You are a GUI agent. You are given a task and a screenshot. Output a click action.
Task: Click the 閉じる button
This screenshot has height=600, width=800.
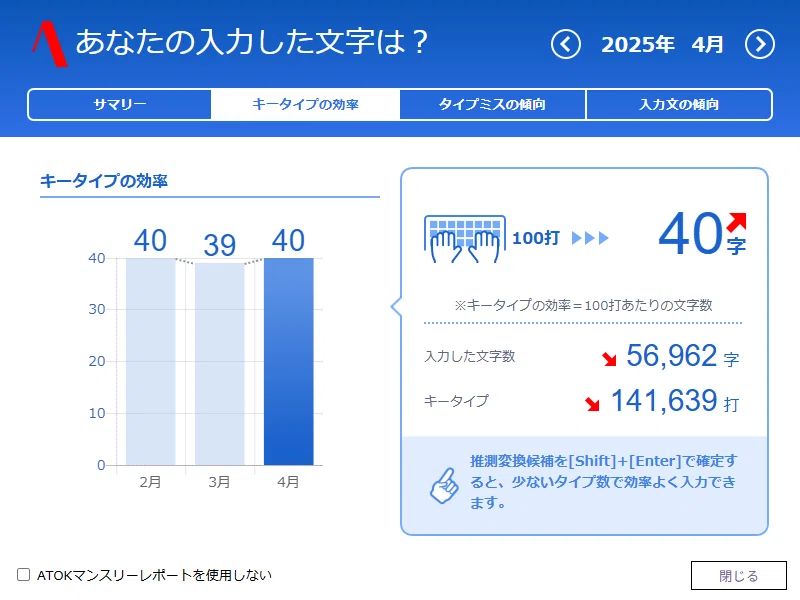[x=738, y=576]
